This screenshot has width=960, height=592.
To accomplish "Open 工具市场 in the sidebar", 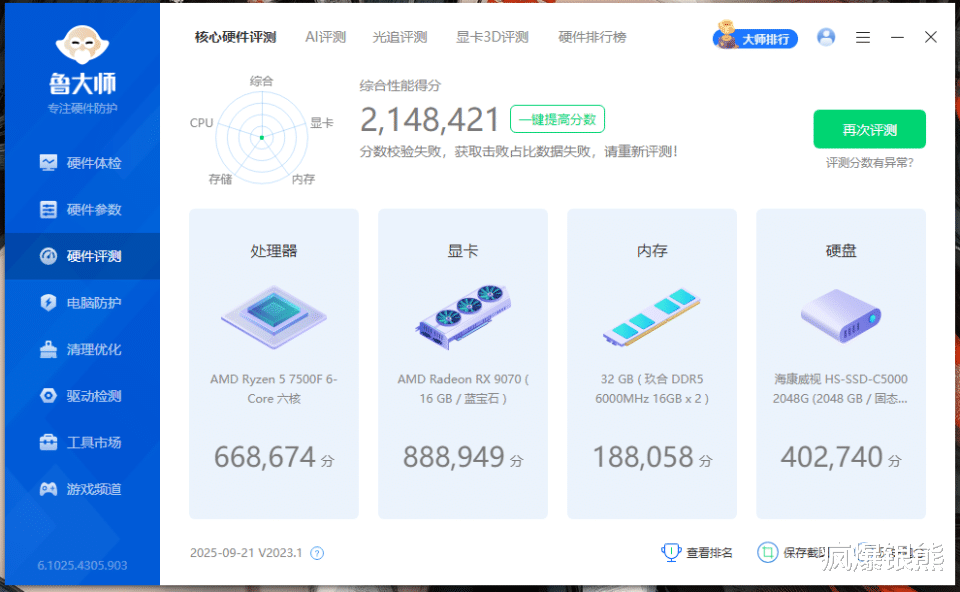I will (82, 442).
